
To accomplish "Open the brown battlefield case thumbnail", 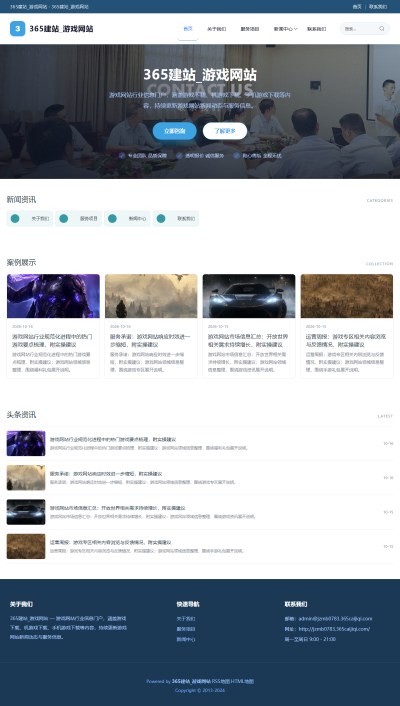I will (347, 296).
